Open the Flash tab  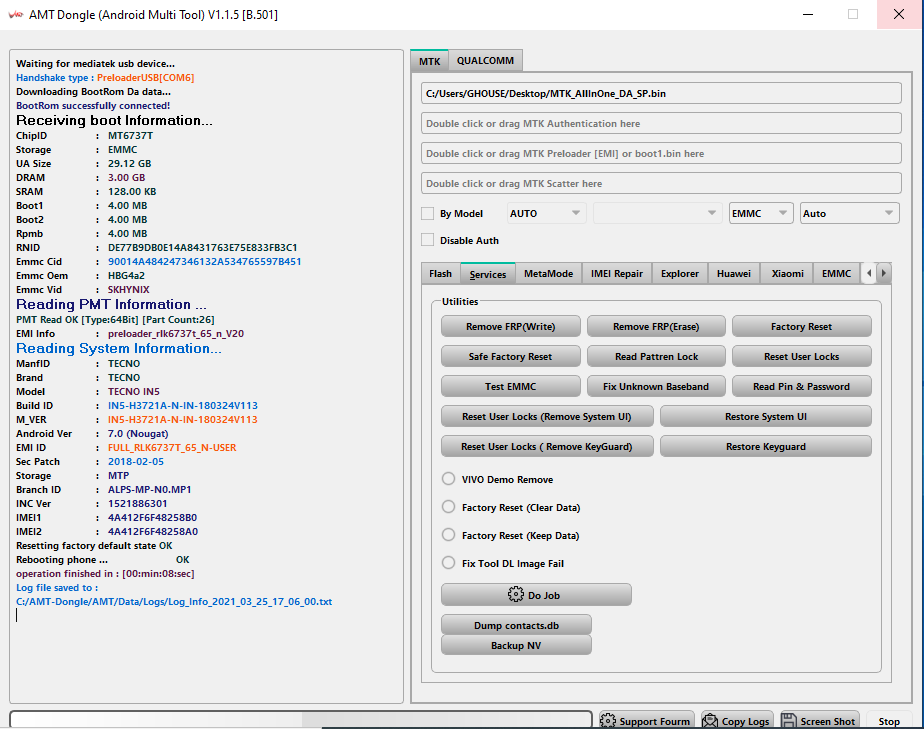pos(440,274)
